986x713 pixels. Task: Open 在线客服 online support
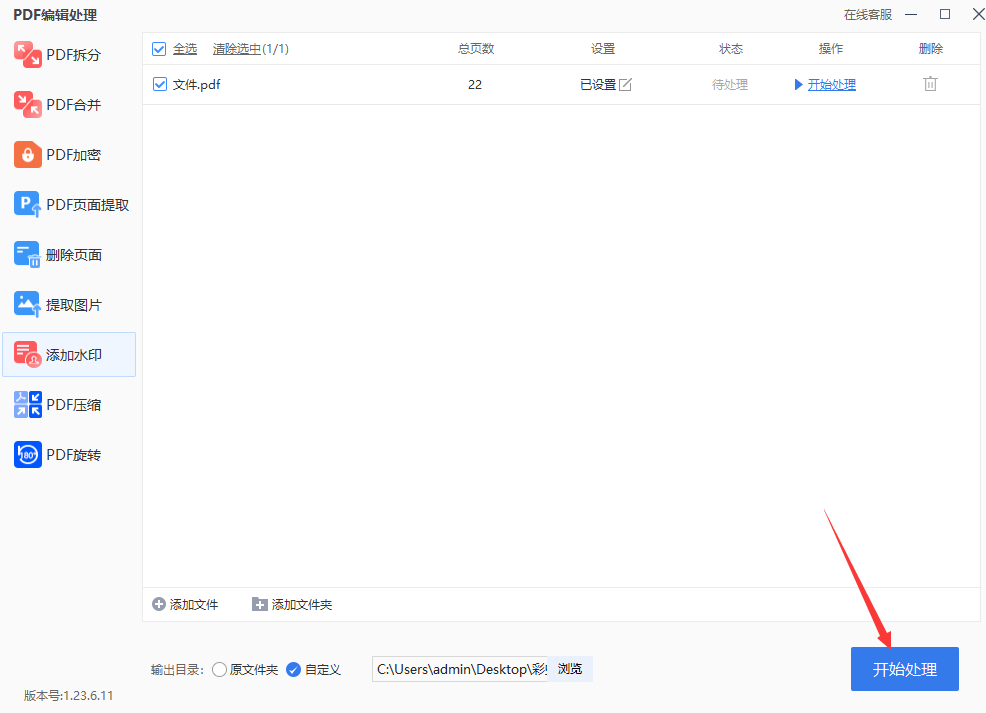868,14
